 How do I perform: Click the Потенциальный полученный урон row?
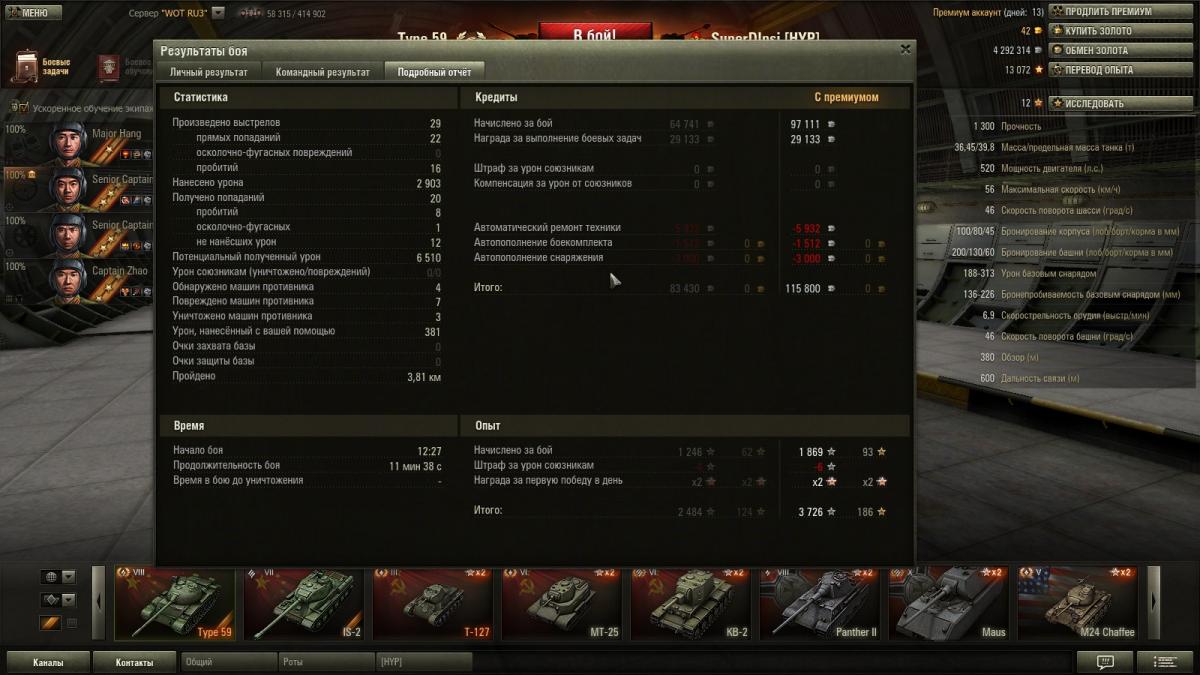coord(306,257)
